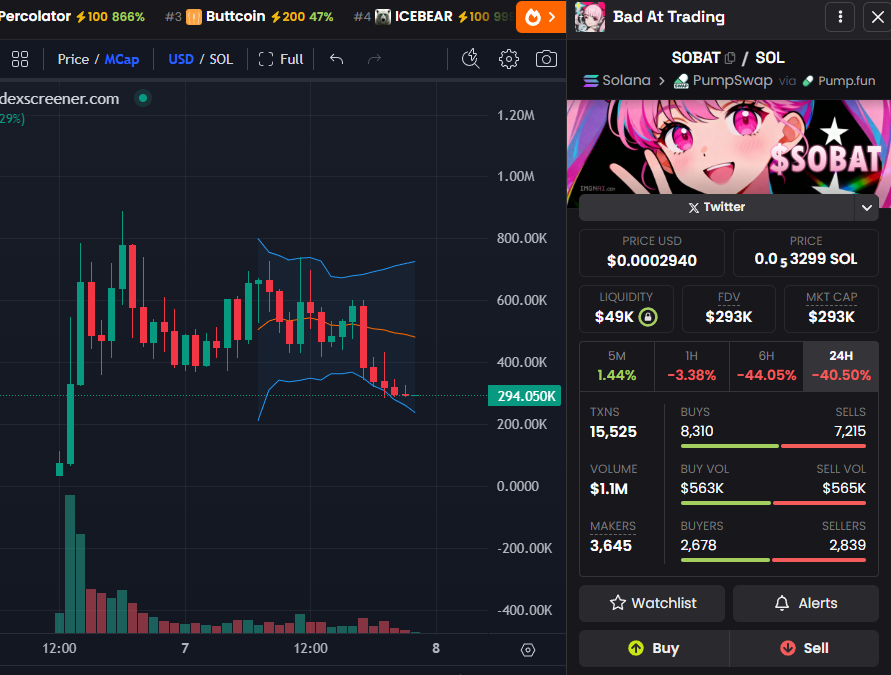891x675 pixels.
Task: Add SOBAT to Watchlist
Action: (652, 603)
